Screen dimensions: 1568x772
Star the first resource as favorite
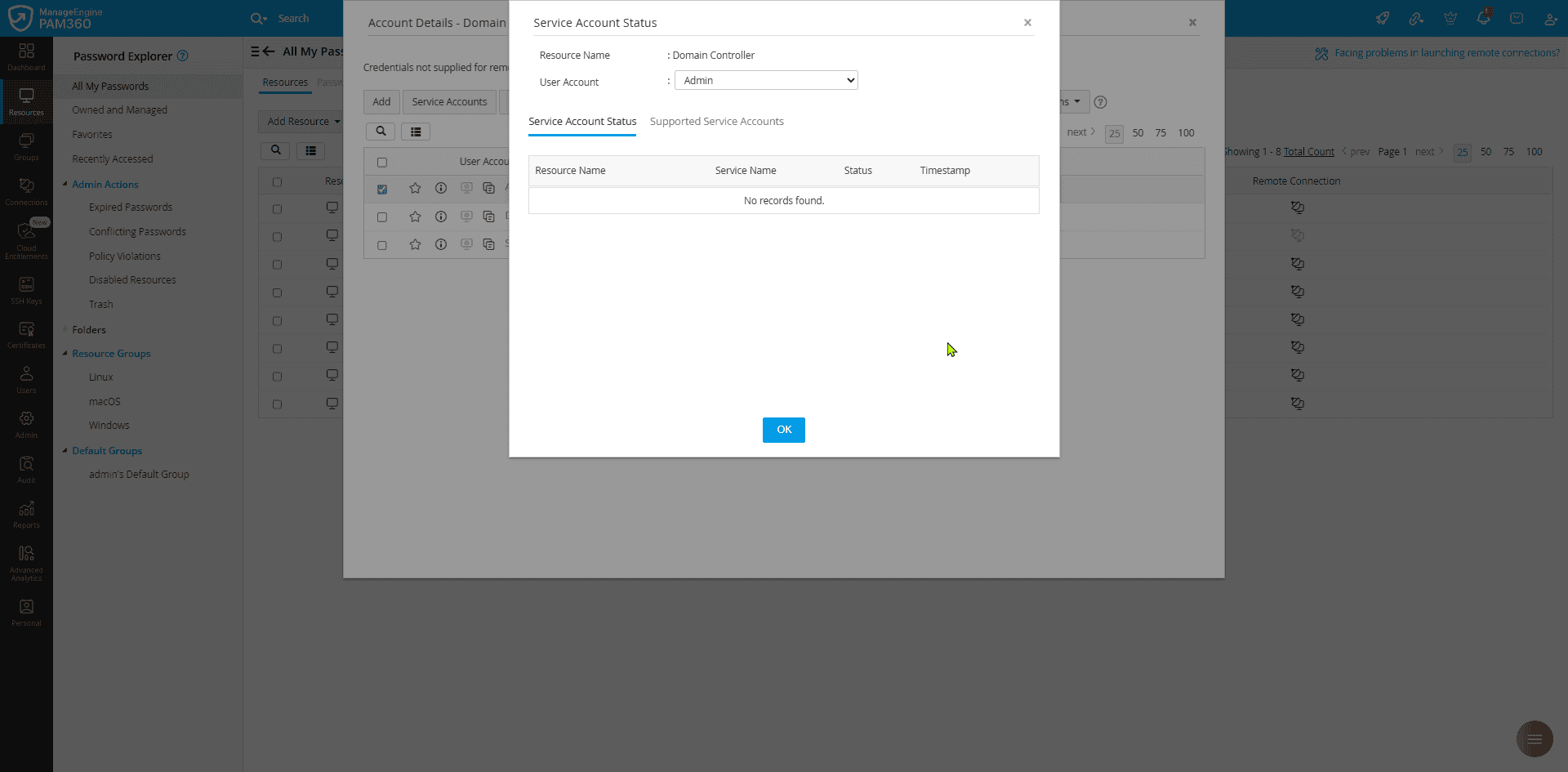(415, 188)
